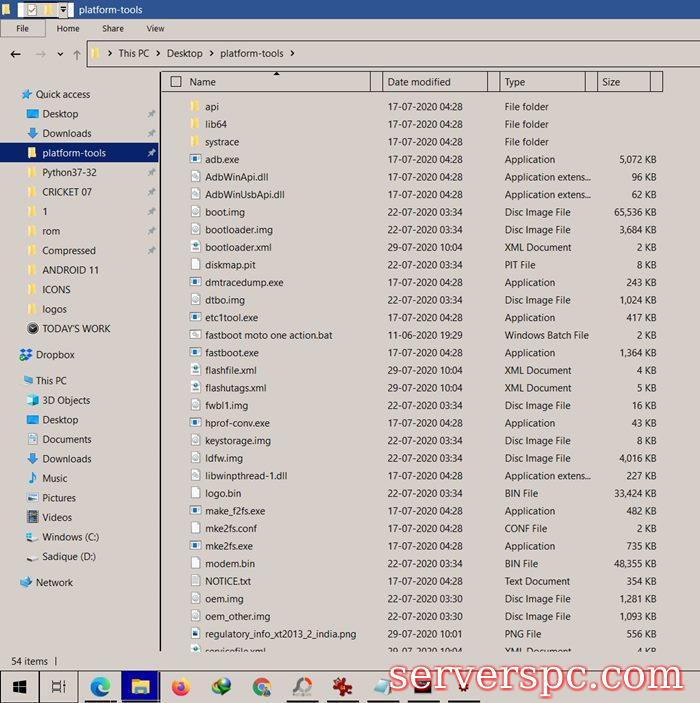Select the adb.exe application file
This screenshot has height=703, width=700.
click(221, 159)
